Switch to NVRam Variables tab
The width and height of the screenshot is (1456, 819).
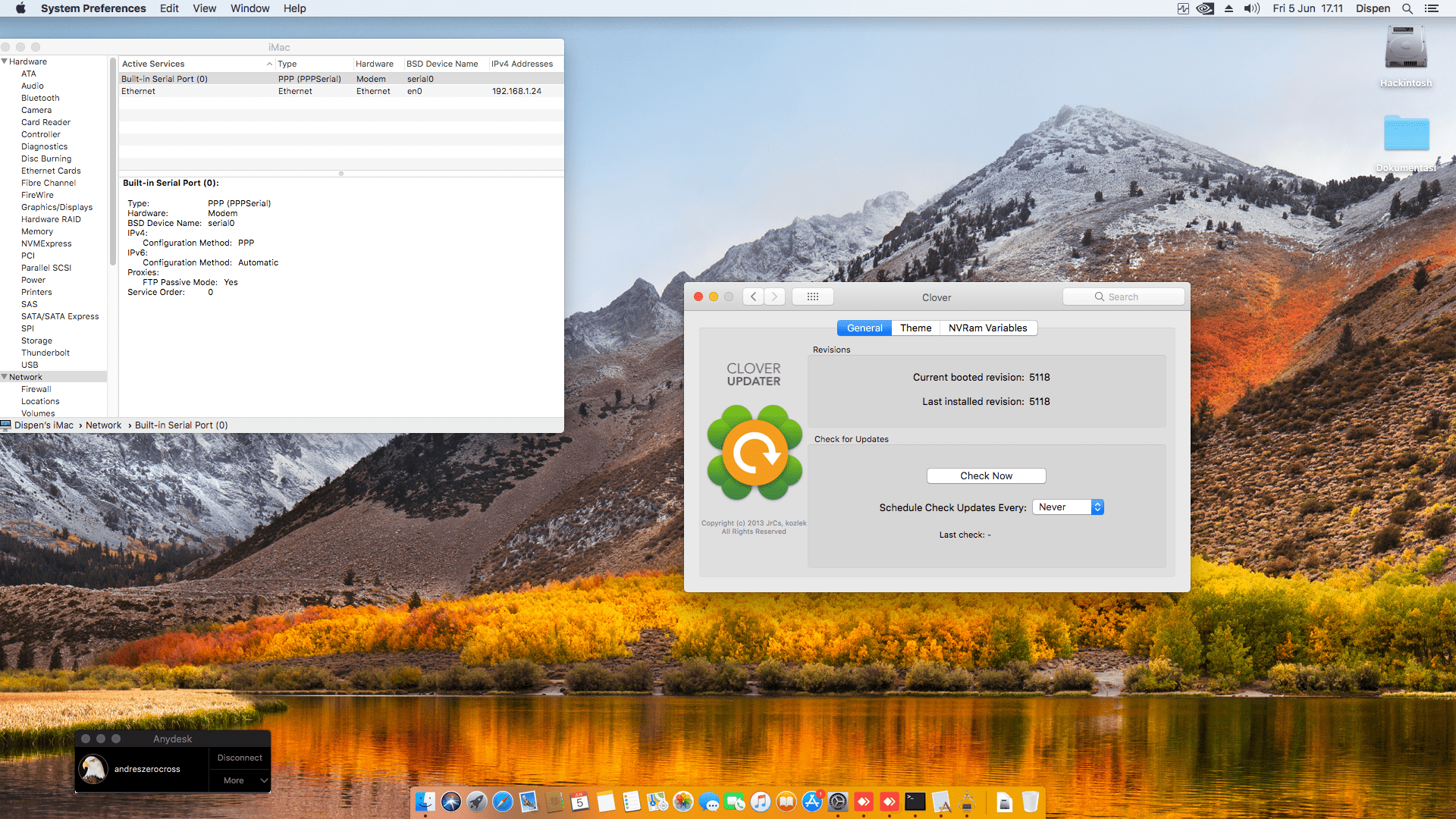[x=987, y=328]
